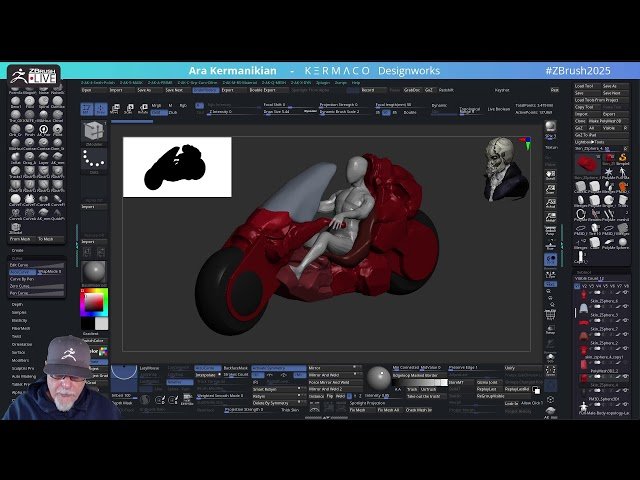Expand the Create brush section

[18, 250]
